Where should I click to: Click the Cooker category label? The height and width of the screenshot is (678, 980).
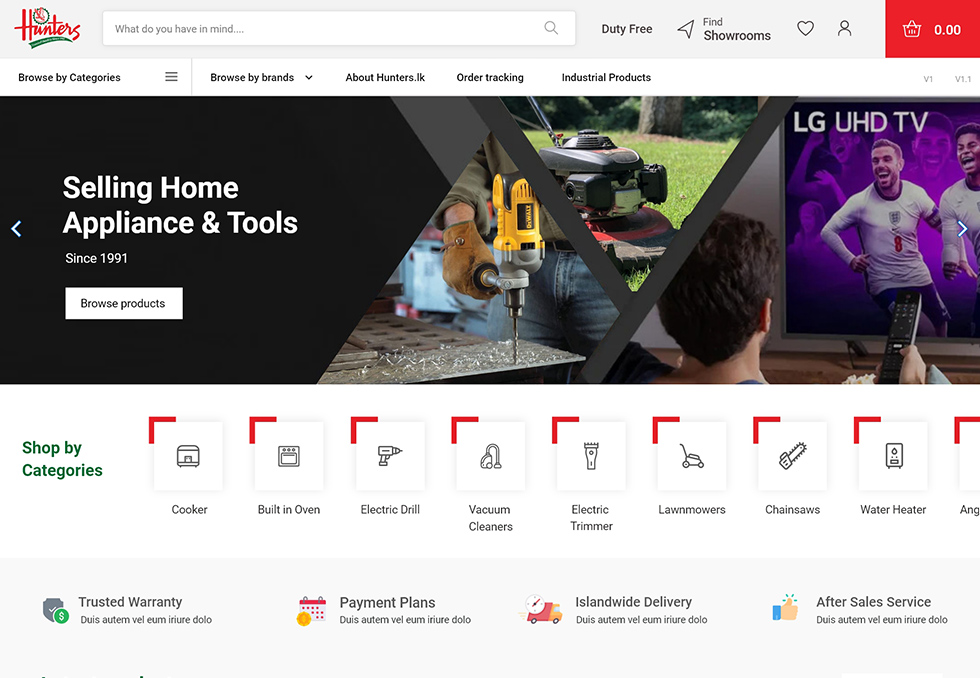[x=189, y=509]
